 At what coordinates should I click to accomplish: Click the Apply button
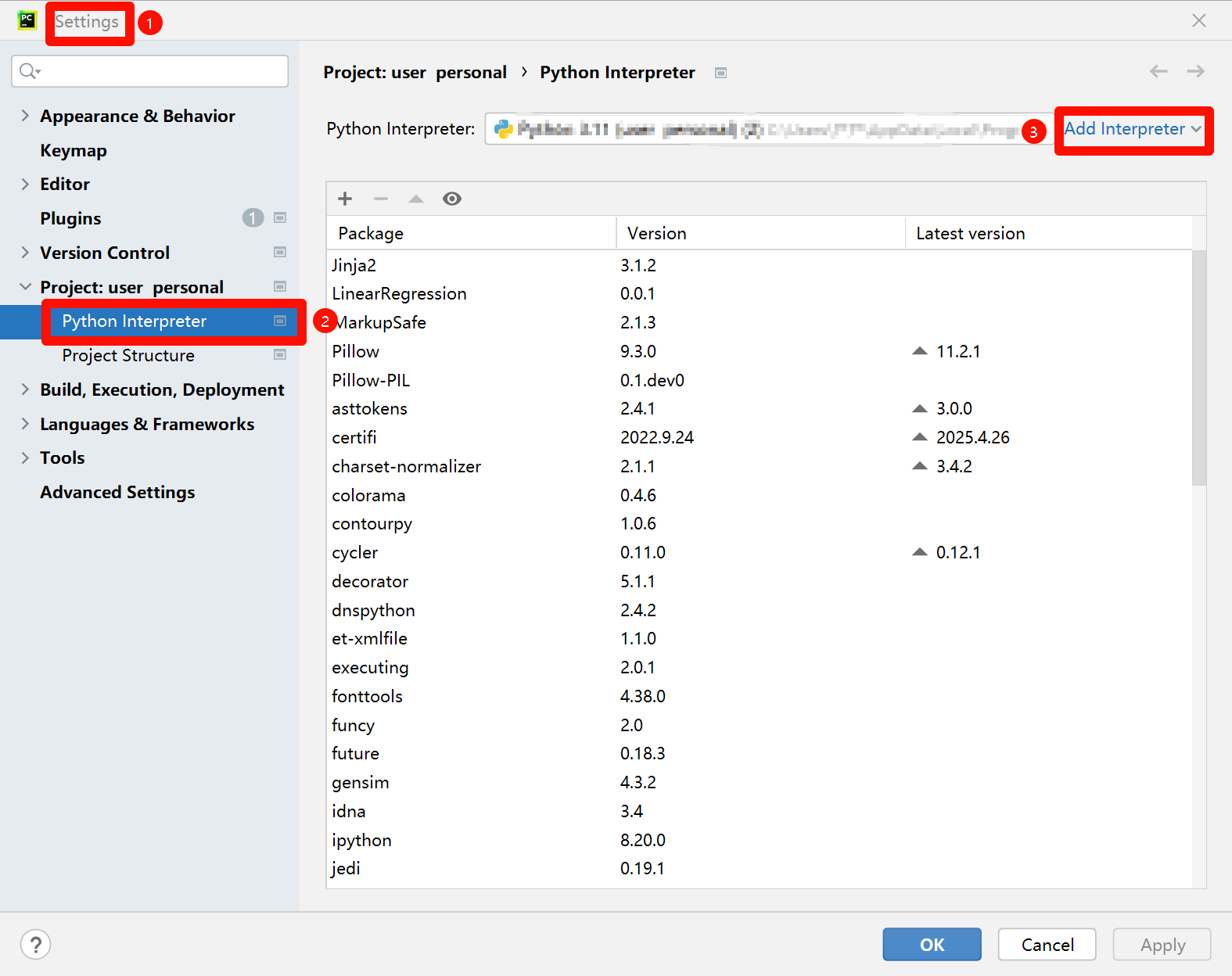1162,944
